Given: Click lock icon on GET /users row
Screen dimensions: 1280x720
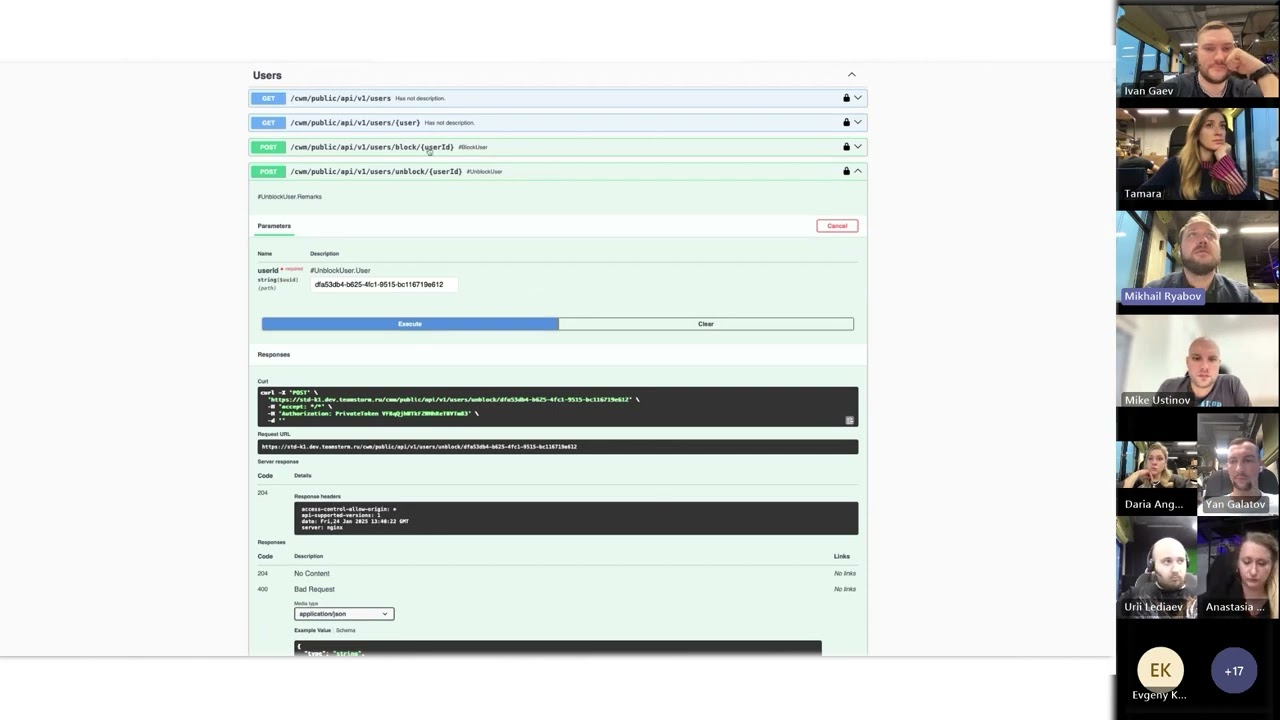Looking at the screenshot, I should 846,98.
